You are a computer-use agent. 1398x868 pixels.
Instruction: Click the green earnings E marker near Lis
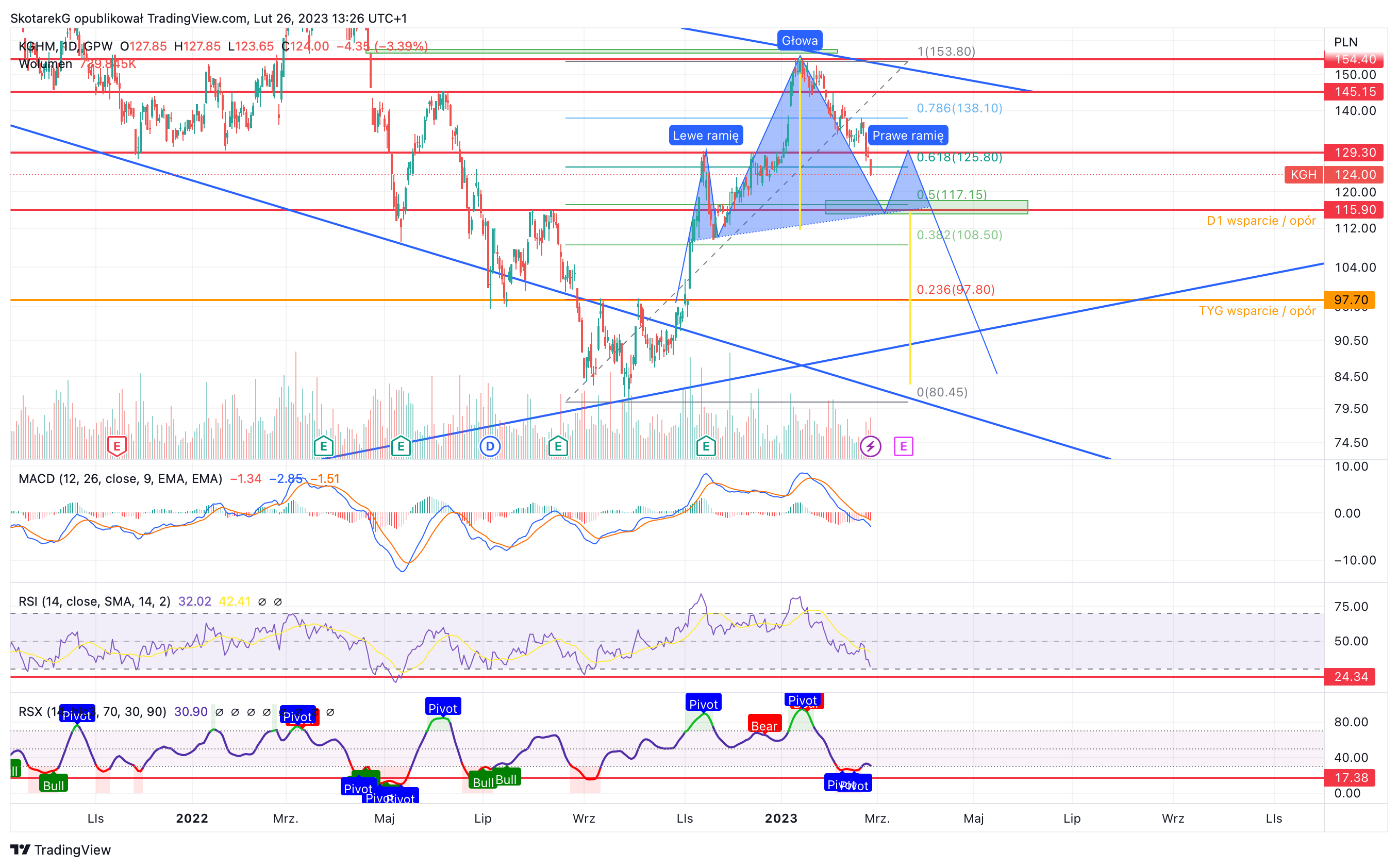(706, 446)
